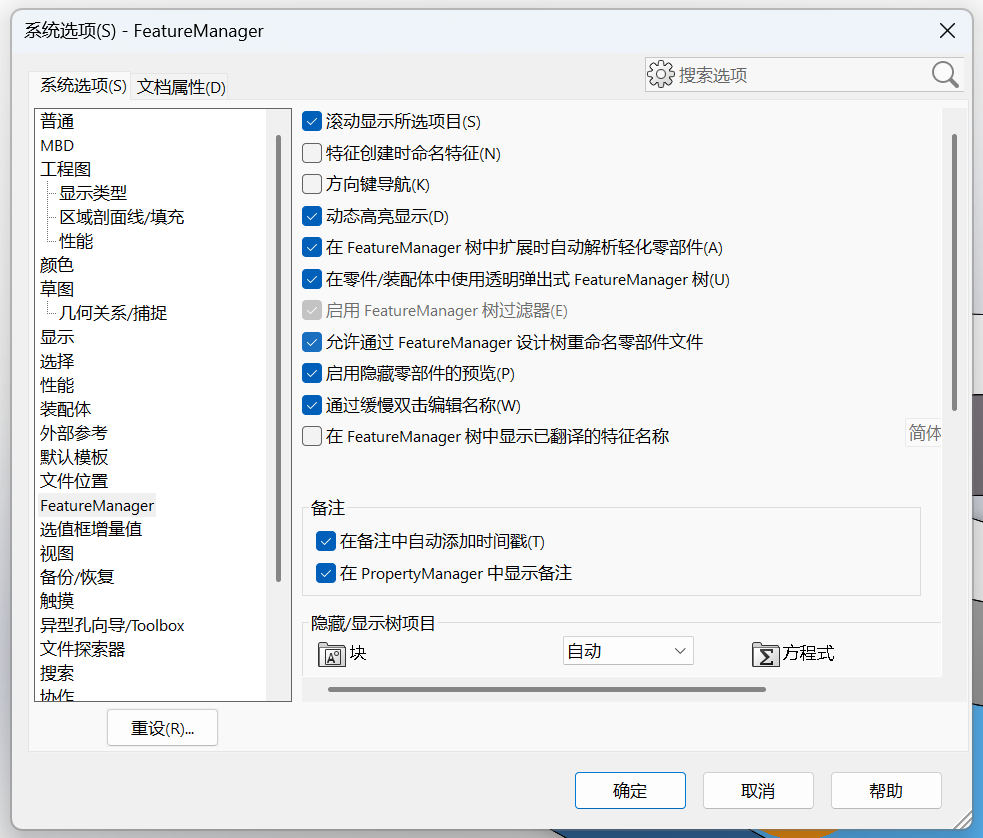983x838 pixels.
Task: Select 几何关系/捕捉 under 草图 tree
Action: pos(113,313)
